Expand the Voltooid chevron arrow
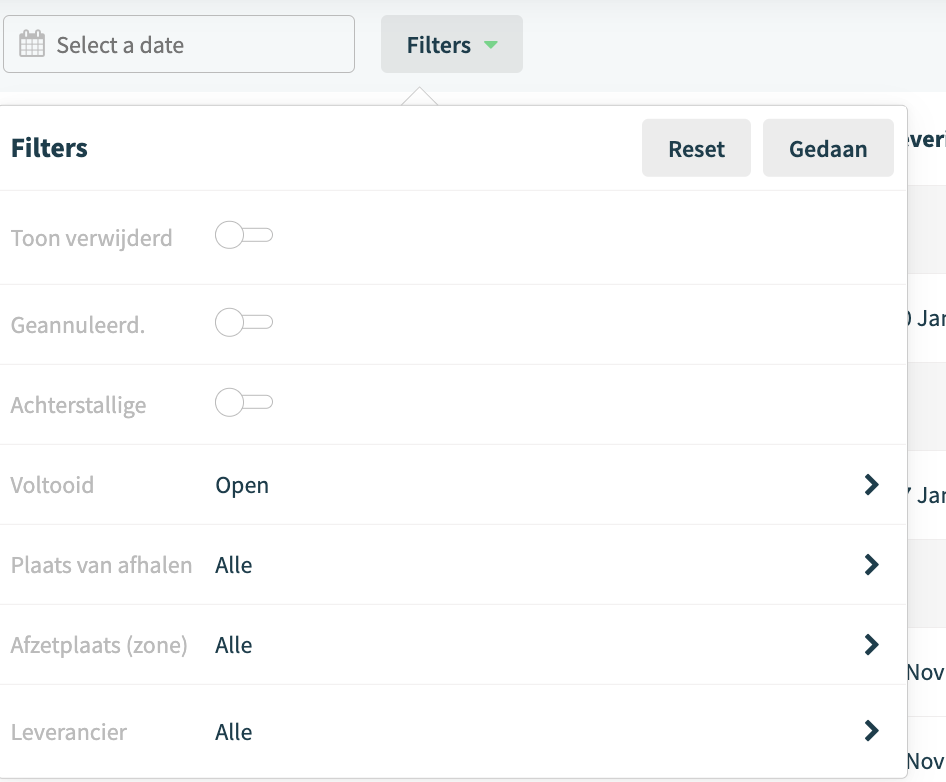 click(x=871, y=485)
